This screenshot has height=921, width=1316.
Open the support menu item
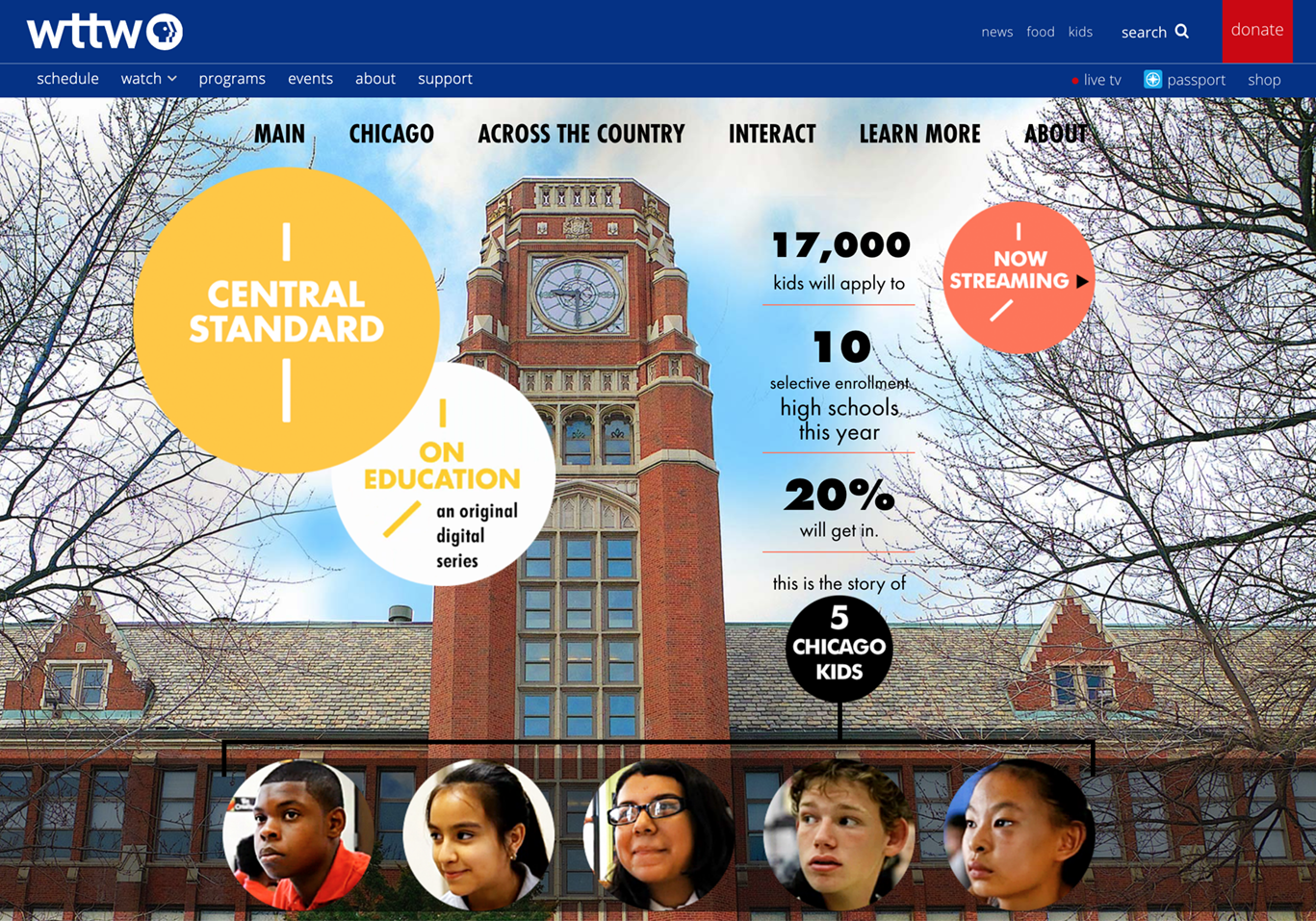445,79
